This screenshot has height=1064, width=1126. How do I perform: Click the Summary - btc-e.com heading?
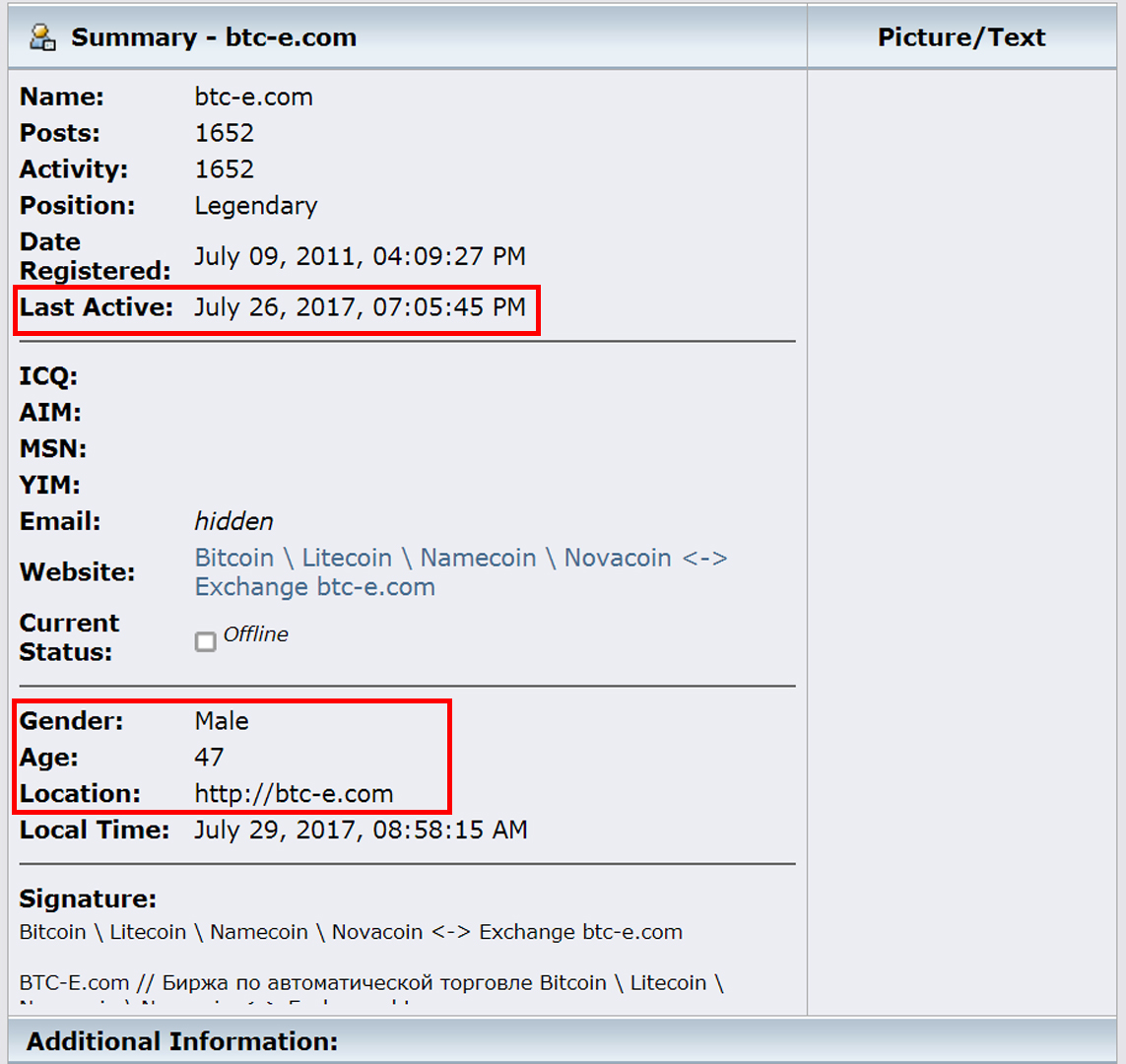point(213,37)
